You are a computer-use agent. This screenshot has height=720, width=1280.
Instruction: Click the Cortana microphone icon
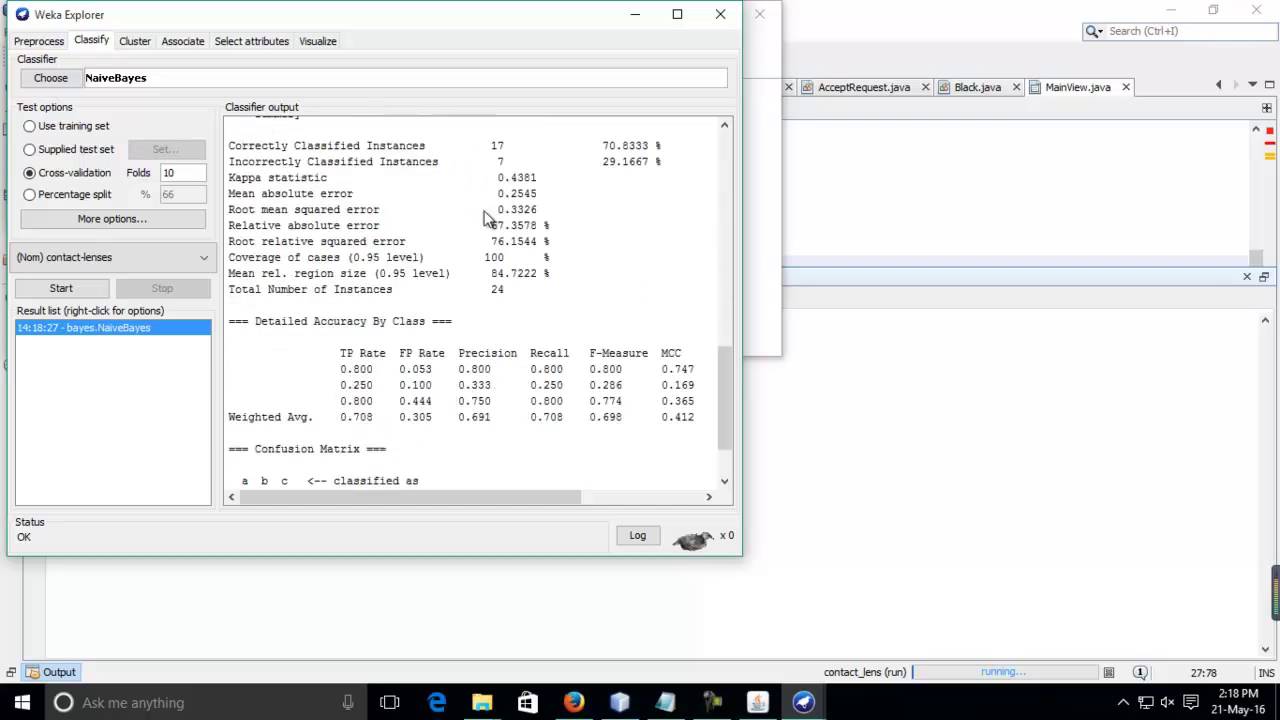click(348, 702)
